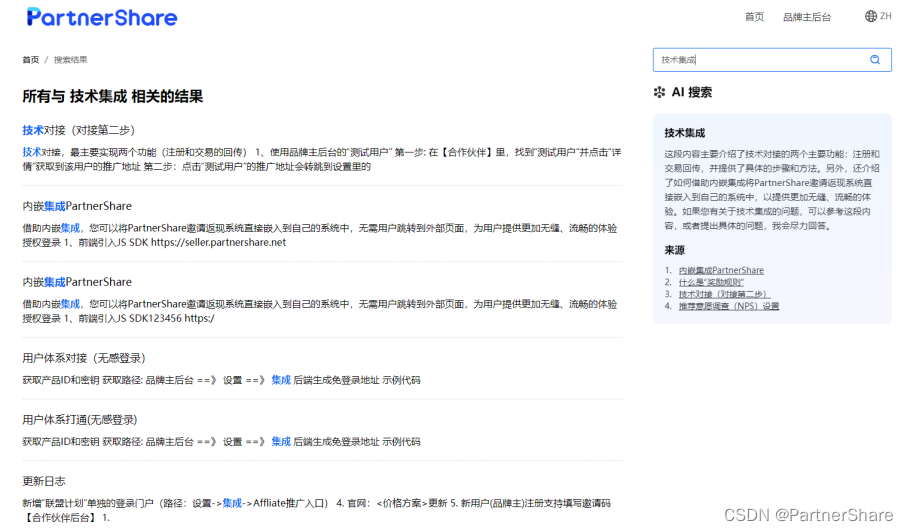Screen dimensions: 908x531
Task: Click the AI 搜索 heading text
Action: coord(692,92)
